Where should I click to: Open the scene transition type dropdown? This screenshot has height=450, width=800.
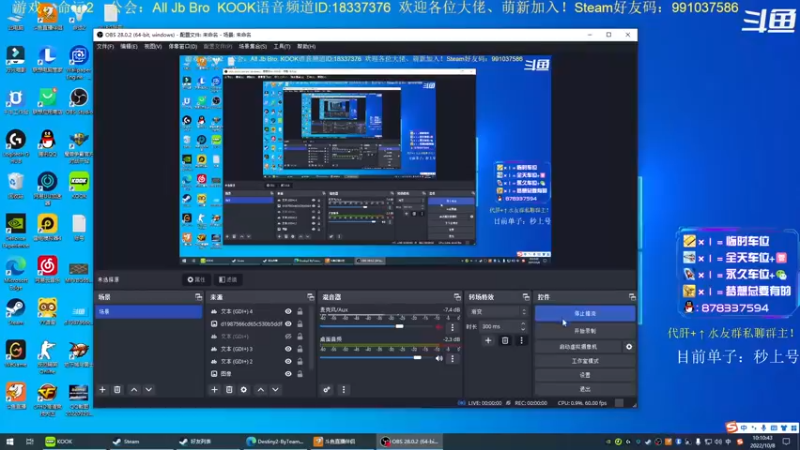(498, 311)
